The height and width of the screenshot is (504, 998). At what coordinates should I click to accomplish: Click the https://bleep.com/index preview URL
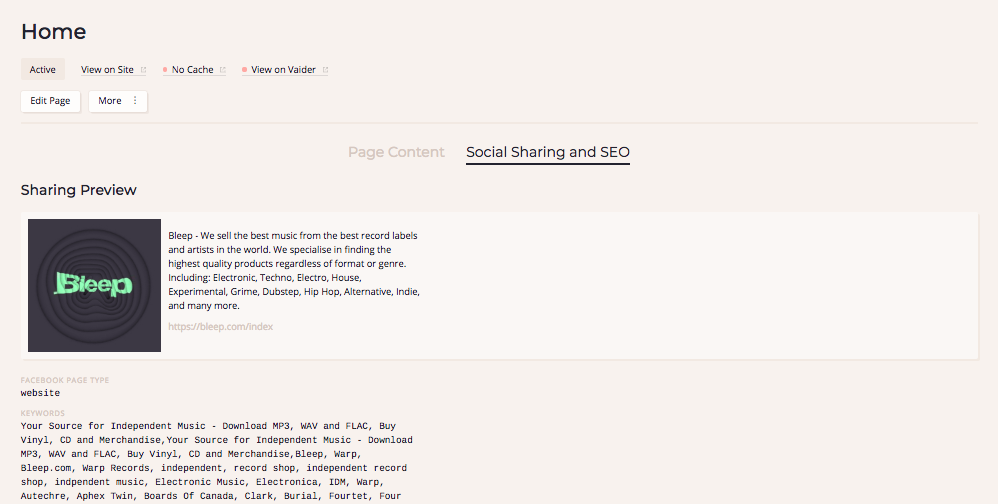coord(220,327)
